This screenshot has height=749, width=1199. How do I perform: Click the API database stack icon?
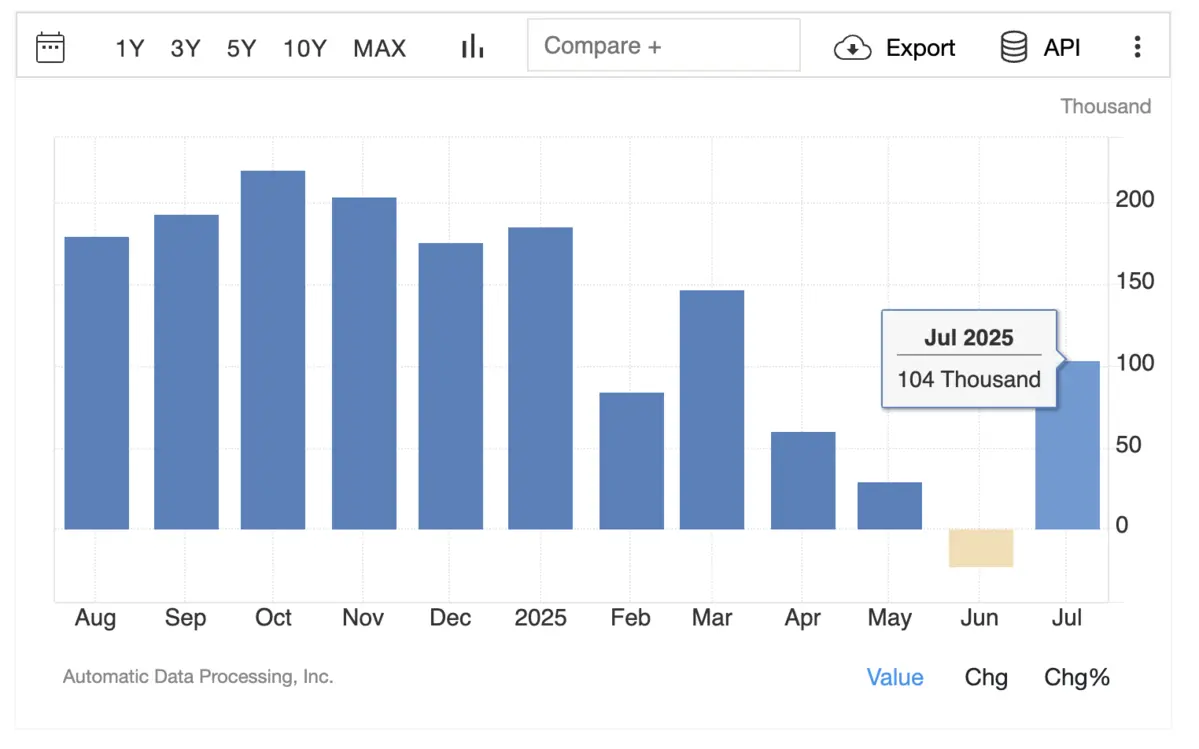(1013, 47)
